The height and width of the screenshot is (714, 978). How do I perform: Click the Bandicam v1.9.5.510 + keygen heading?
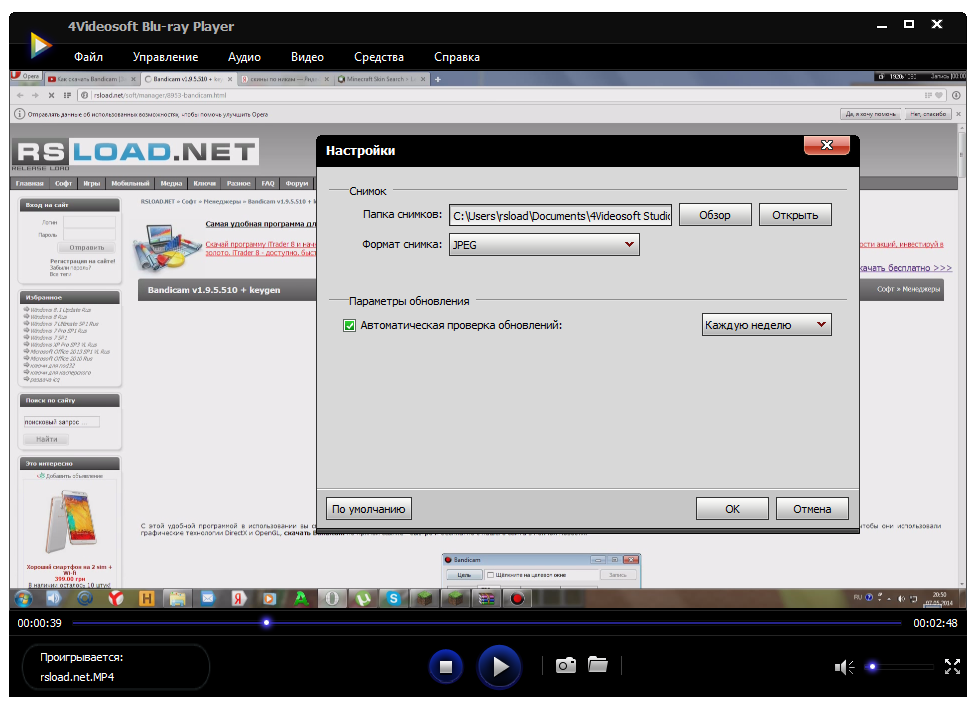click(x=214, y=290)
